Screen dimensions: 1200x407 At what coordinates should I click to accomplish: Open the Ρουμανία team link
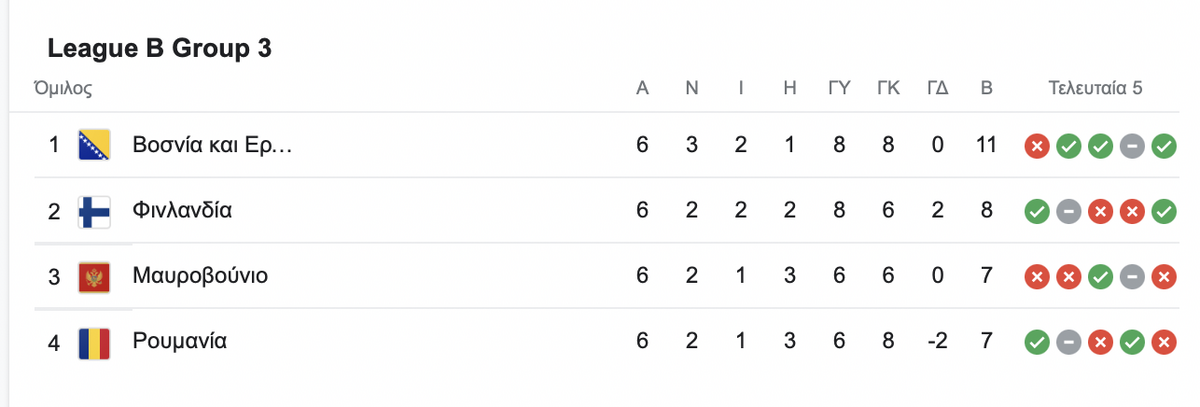(180, 341)
